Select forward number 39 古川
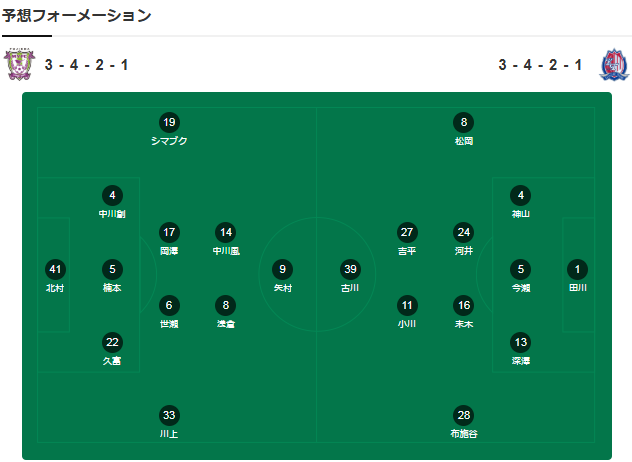The width and height of the screenshot is (632, 462). (349, 269)
